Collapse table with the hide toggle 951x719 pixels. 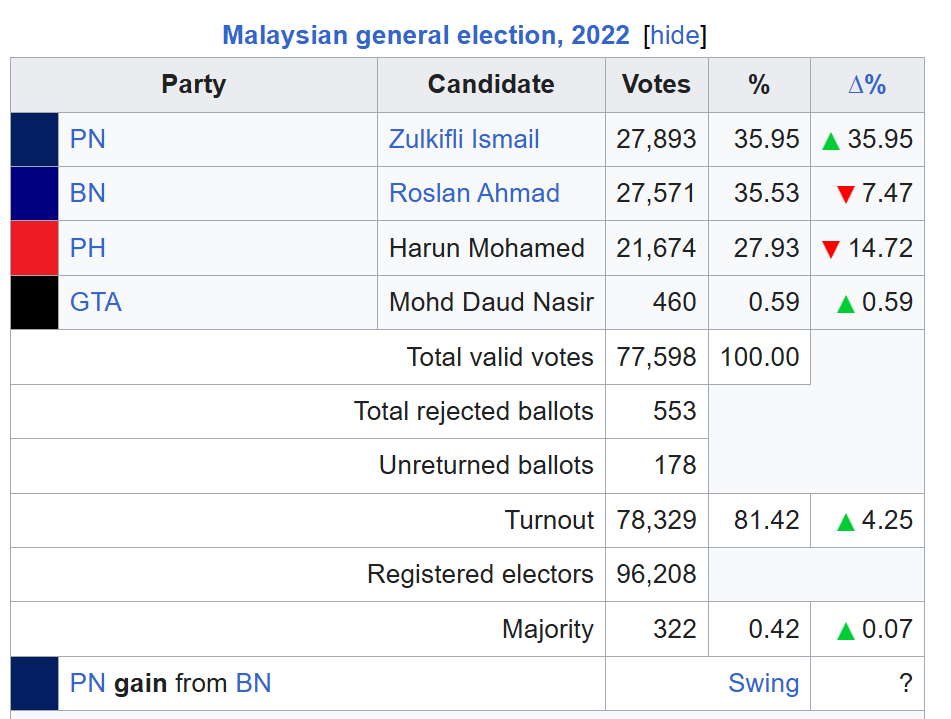[675, 35]
